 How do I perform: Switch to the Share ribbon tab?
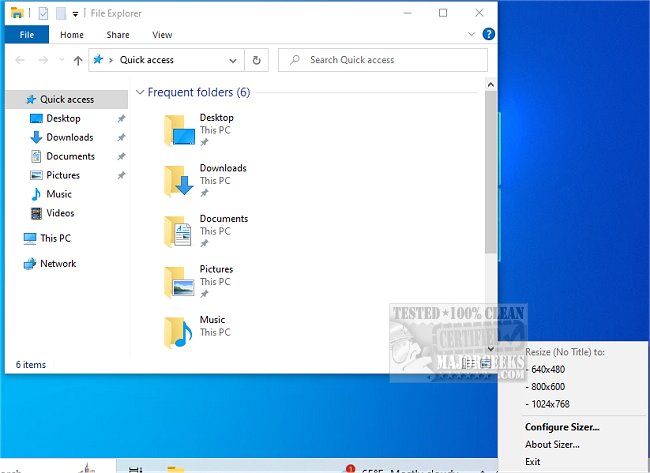(x=118, y=35)
